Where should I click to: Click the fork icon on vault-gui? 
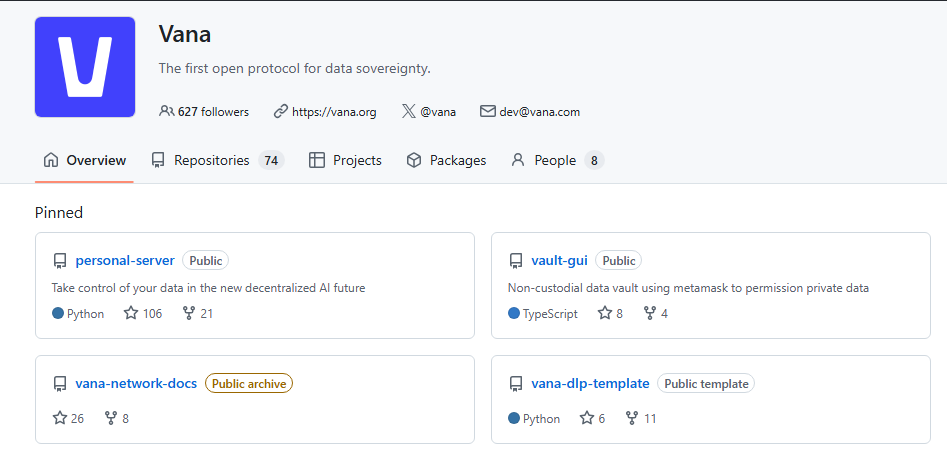(650, 313)
